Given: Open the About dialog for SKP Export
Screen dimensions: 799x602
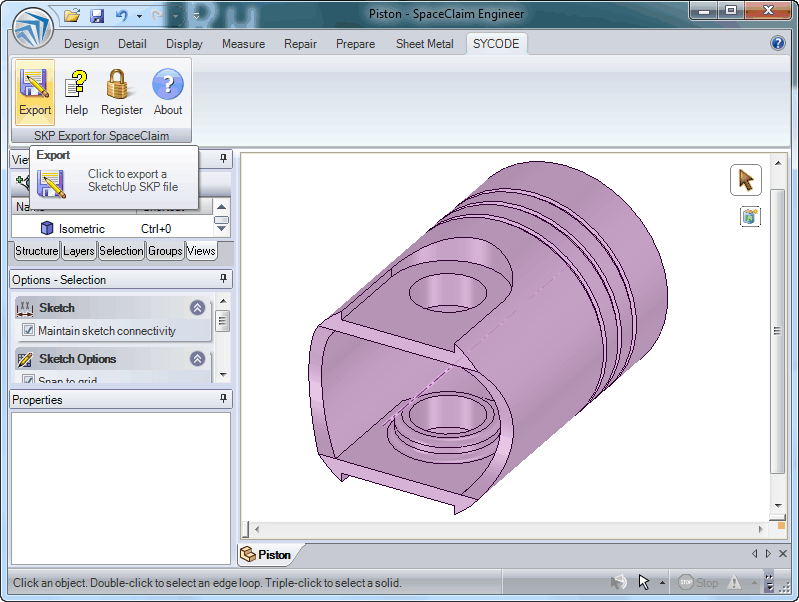Looking at the screenshot, I should click(168, 92).
